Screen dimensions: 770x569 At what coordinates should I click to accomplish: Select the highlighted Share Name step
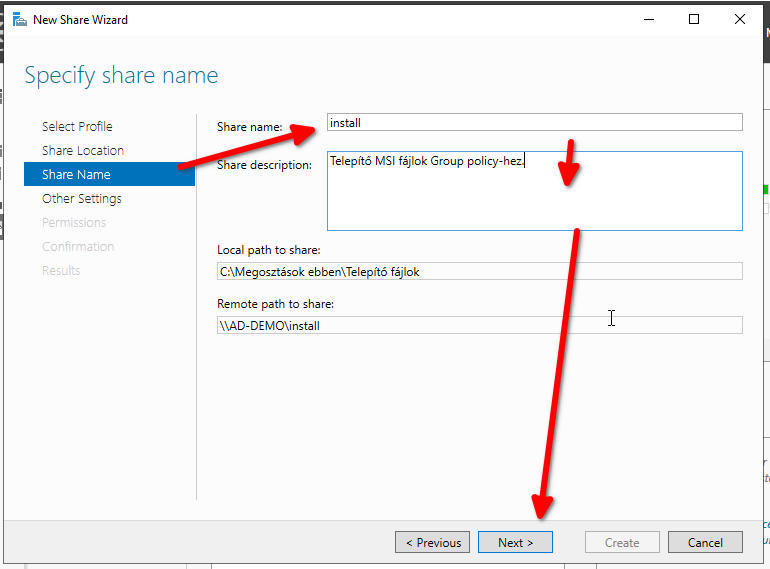click(76, 174)
